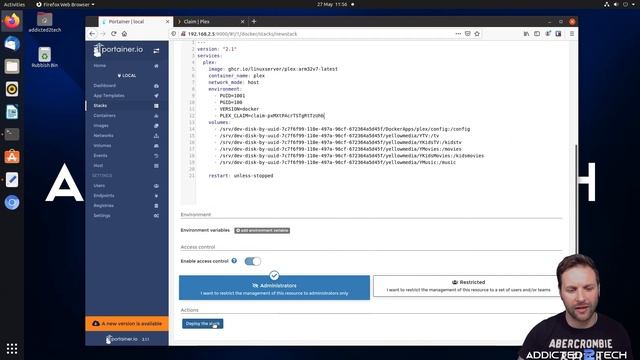The width and height of the screenshot is (640, 360).
Task: Click the restart: unless-stopped line
Action: point(241,176)
